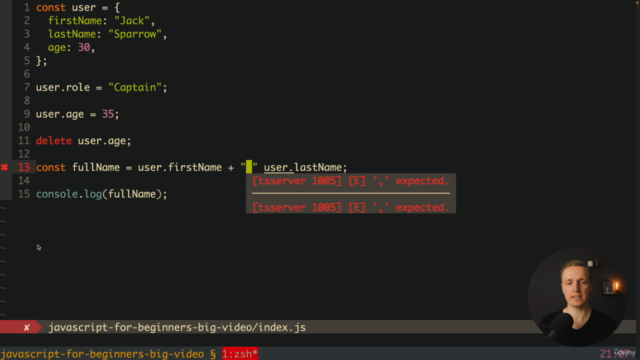This screenshot has height=360, width=640.
Task: Click the red error marker beside line 13
Action: click(4, 167)
